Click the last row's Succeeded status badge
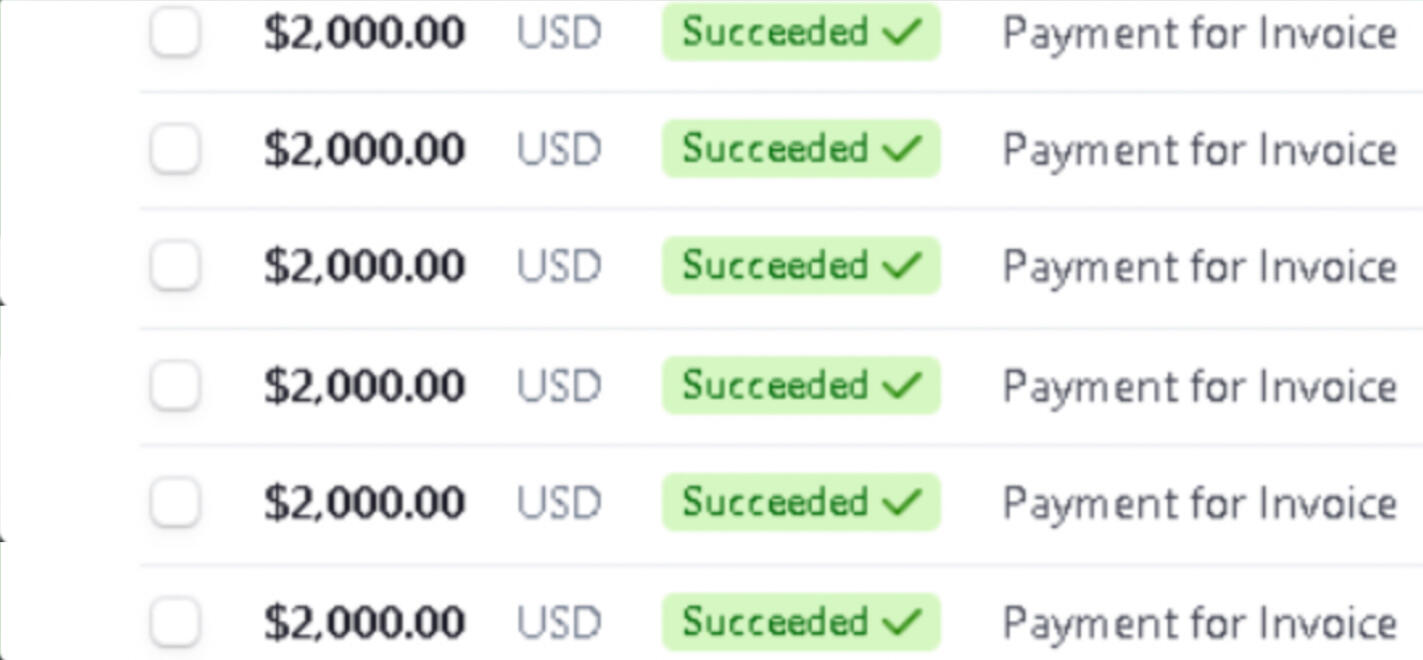 click(x=800, y=622)
